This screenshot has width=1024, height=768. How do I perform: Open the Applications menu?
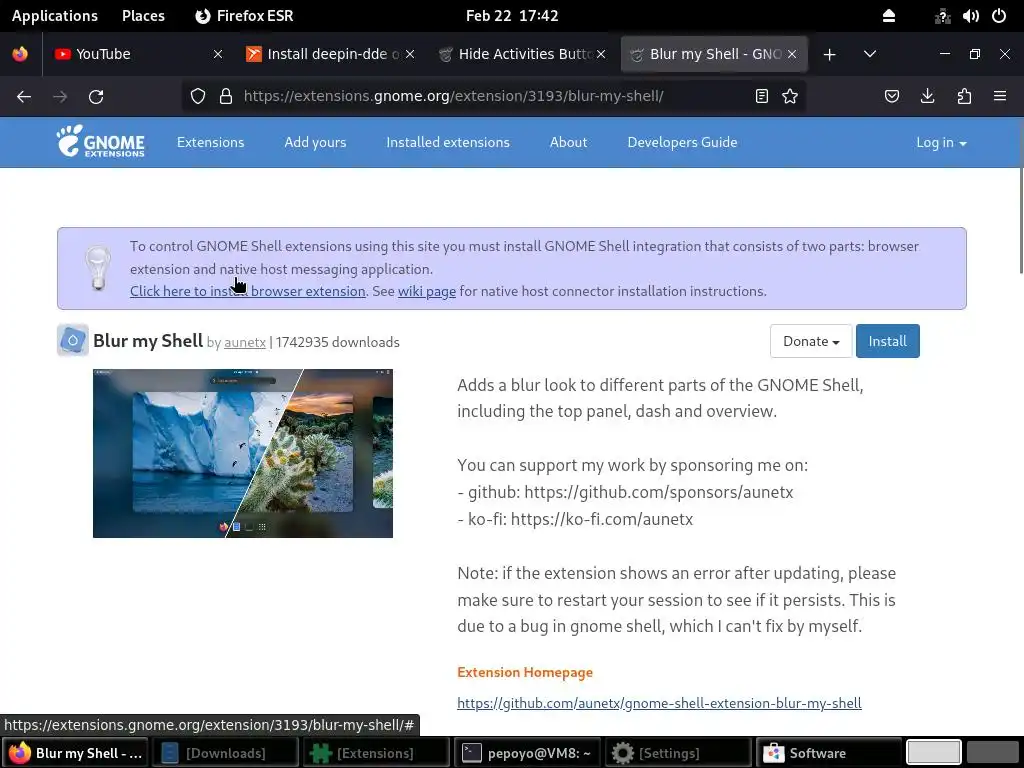[55, 16]
